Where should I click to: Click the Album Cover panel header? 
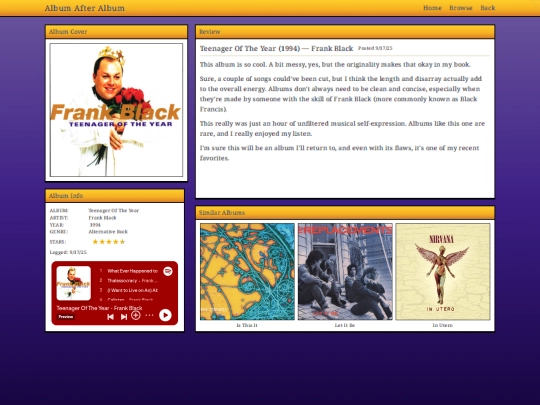(x=116, y=32)
